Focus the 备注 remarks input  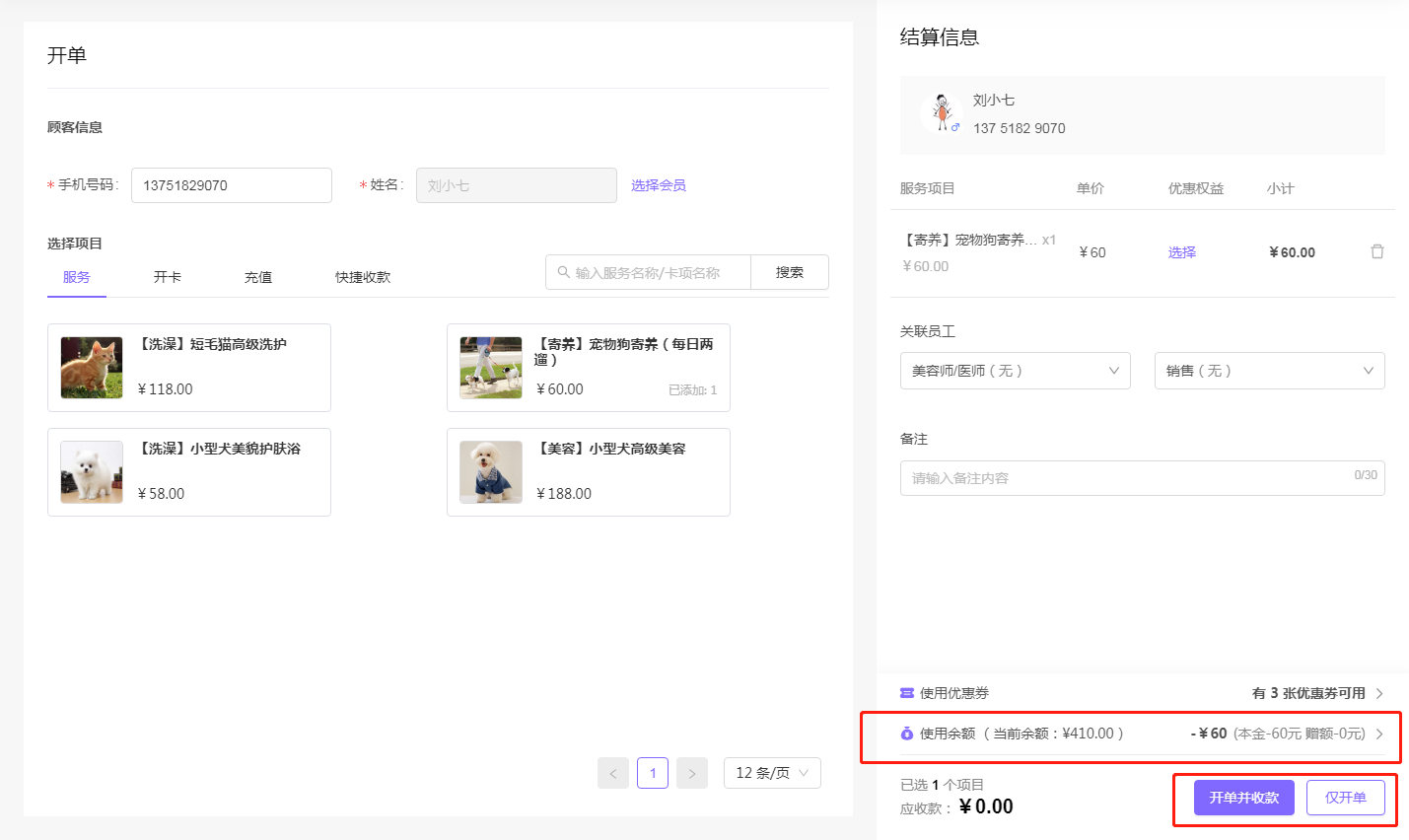tap(1143, 478)
